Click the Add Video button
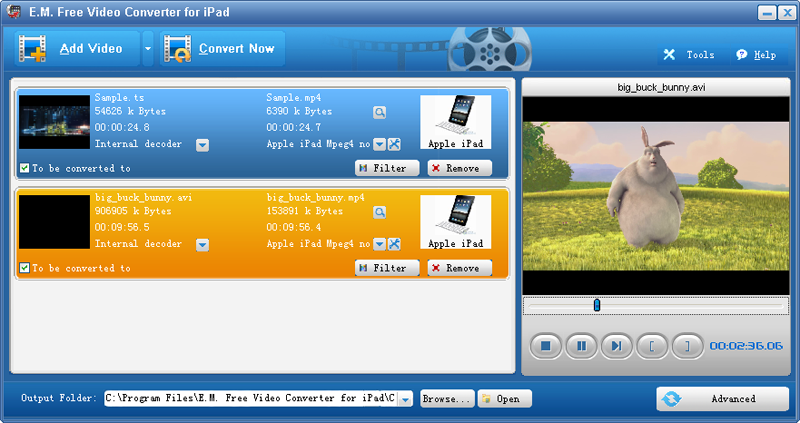800x423 pixels. 77,48
